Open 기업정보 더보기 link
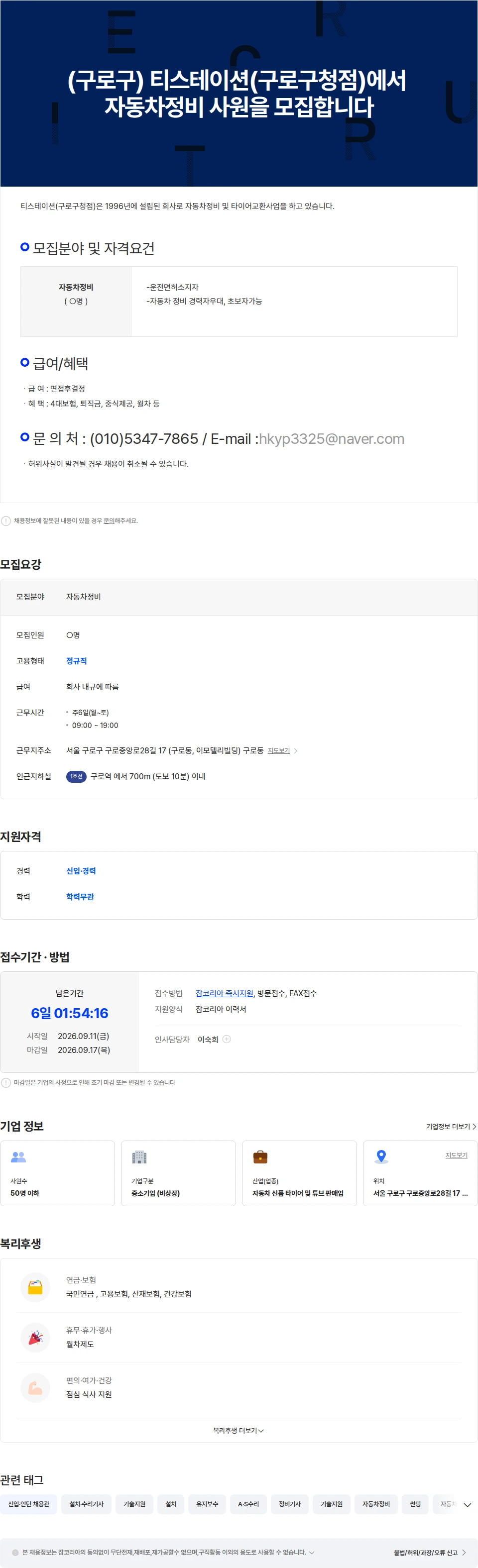The width and height of the screenshot is (478, 1568). tap(451, 1127)
